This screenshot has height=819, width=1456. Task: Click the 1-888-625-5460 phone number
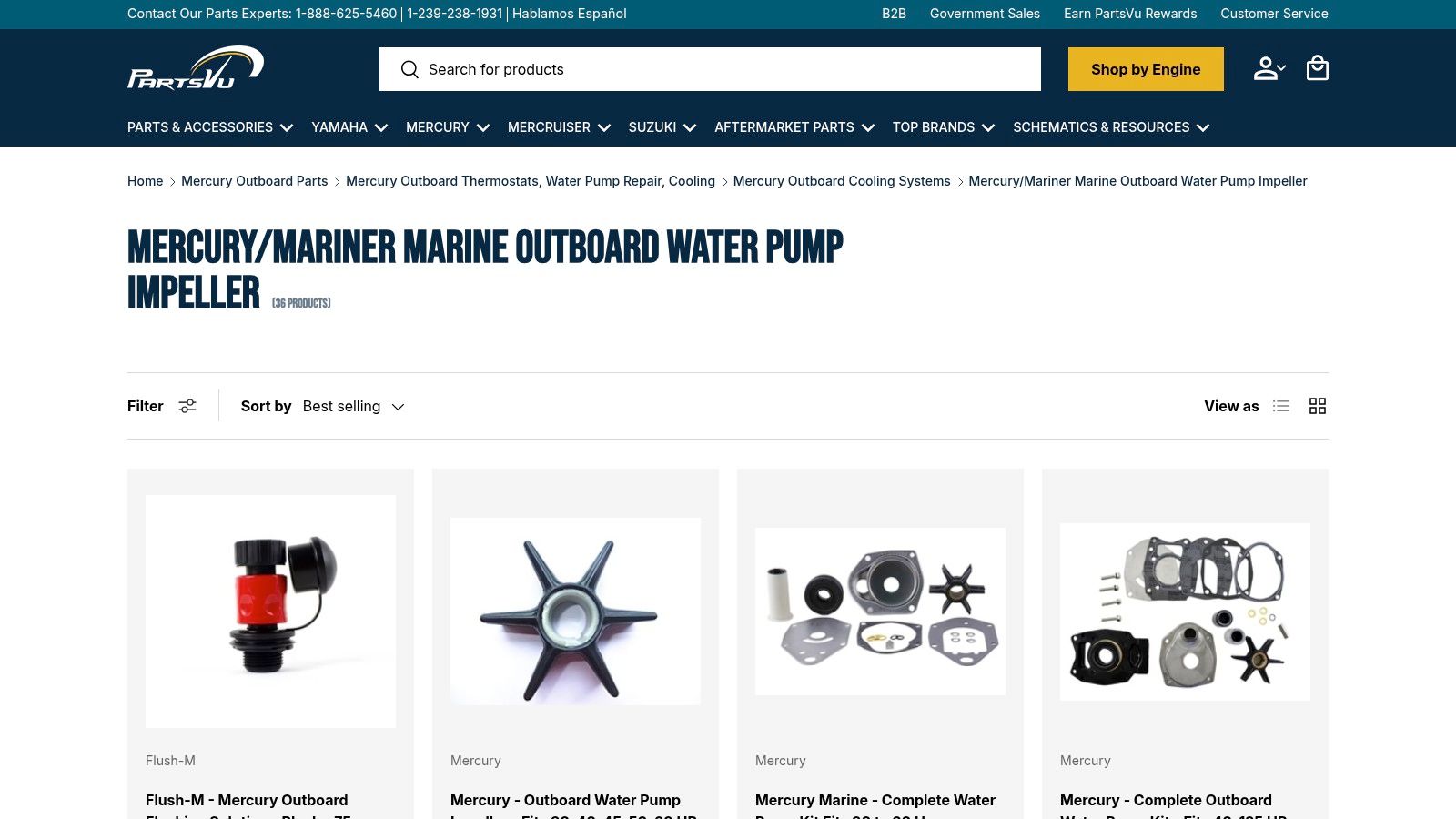(347, 14)
